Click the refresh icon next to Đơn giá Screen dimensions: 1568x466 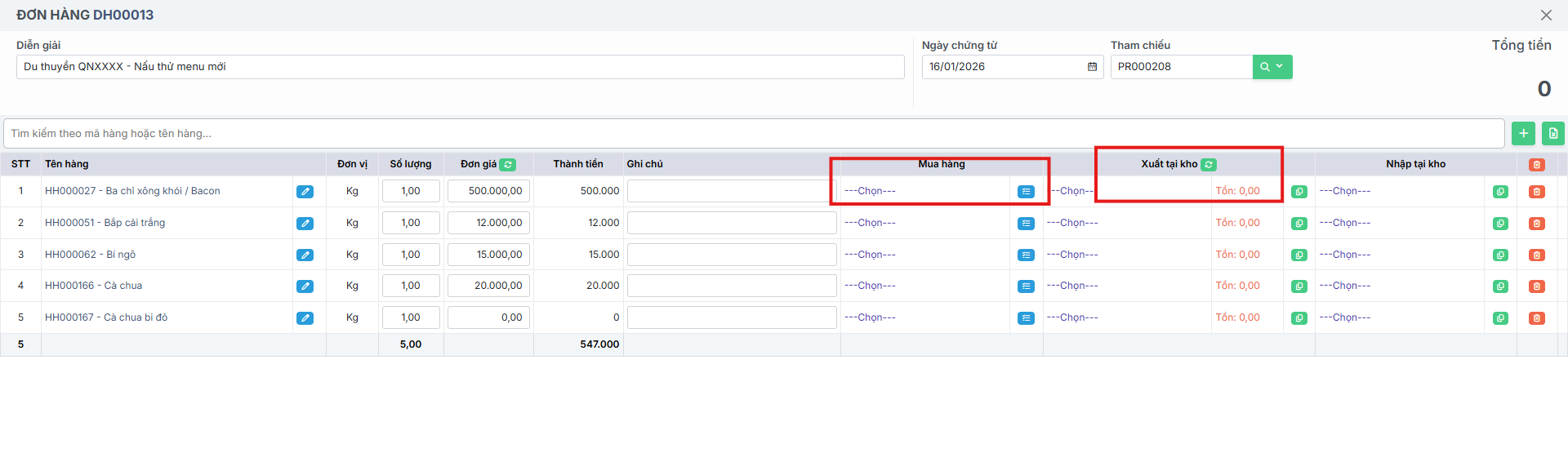[x=507, y=165]
